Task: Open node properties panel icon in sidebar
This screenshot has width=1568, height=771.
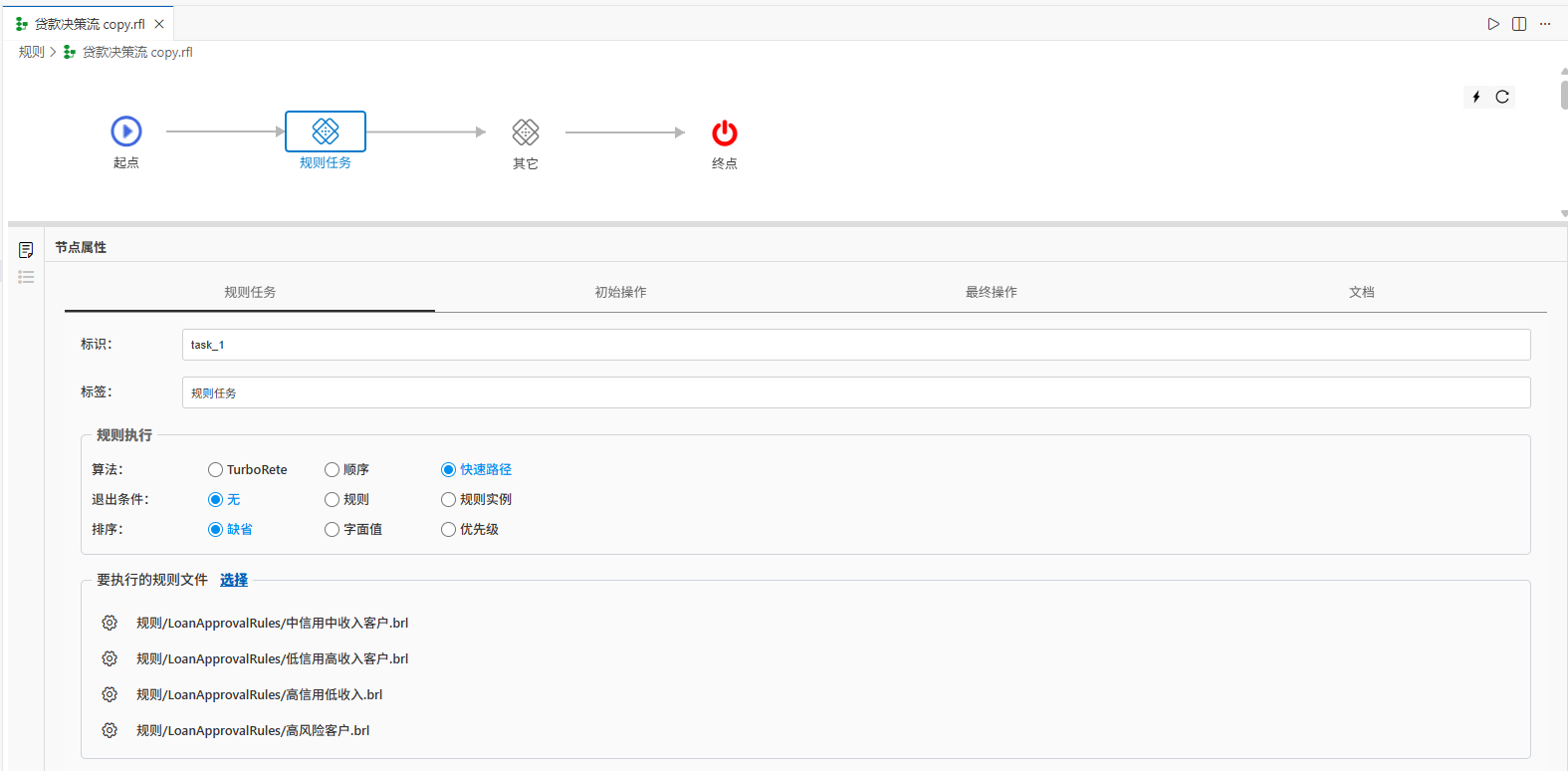Action: 26,249
